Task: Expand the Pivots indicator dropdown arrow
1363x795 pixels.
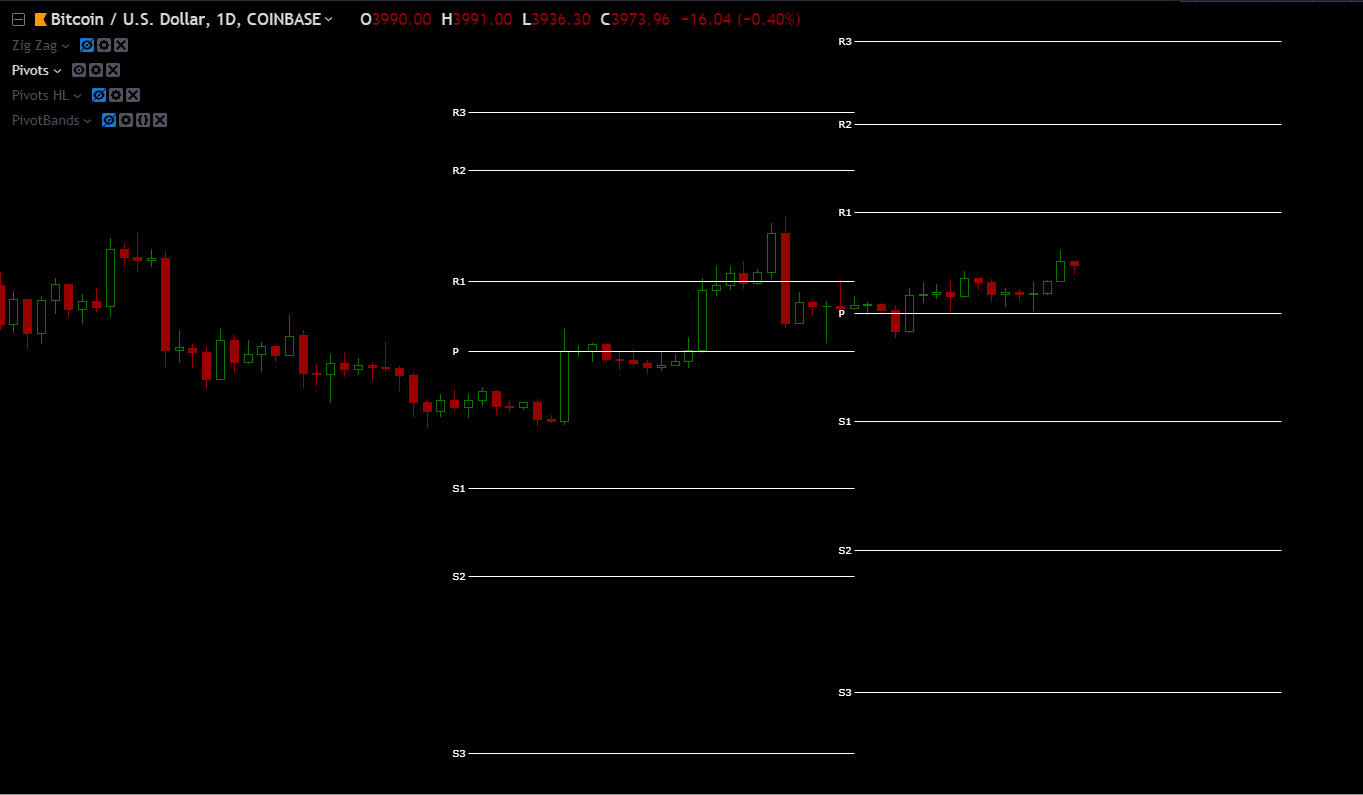Action: [x=58, y=71]
